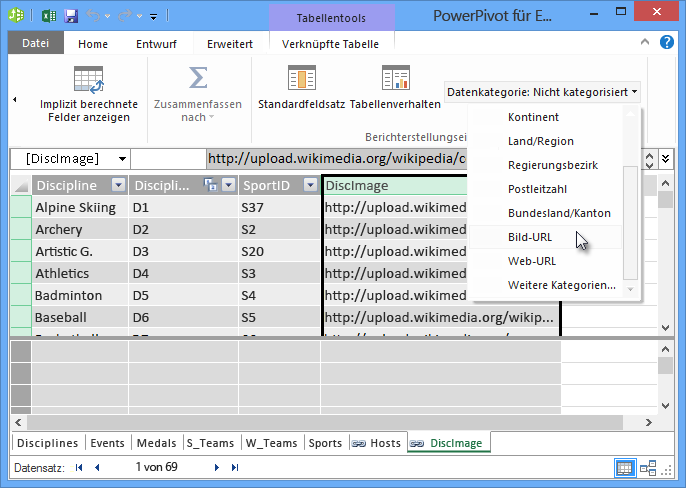Screen dimensions: 686x488
Task: Open the S_Teams sheet tab
Action: click(210, 443)
